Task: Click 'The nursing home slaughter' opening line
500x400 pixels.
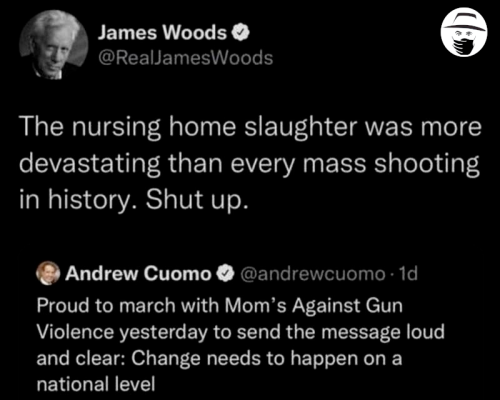Action: (x=188, y=127)
